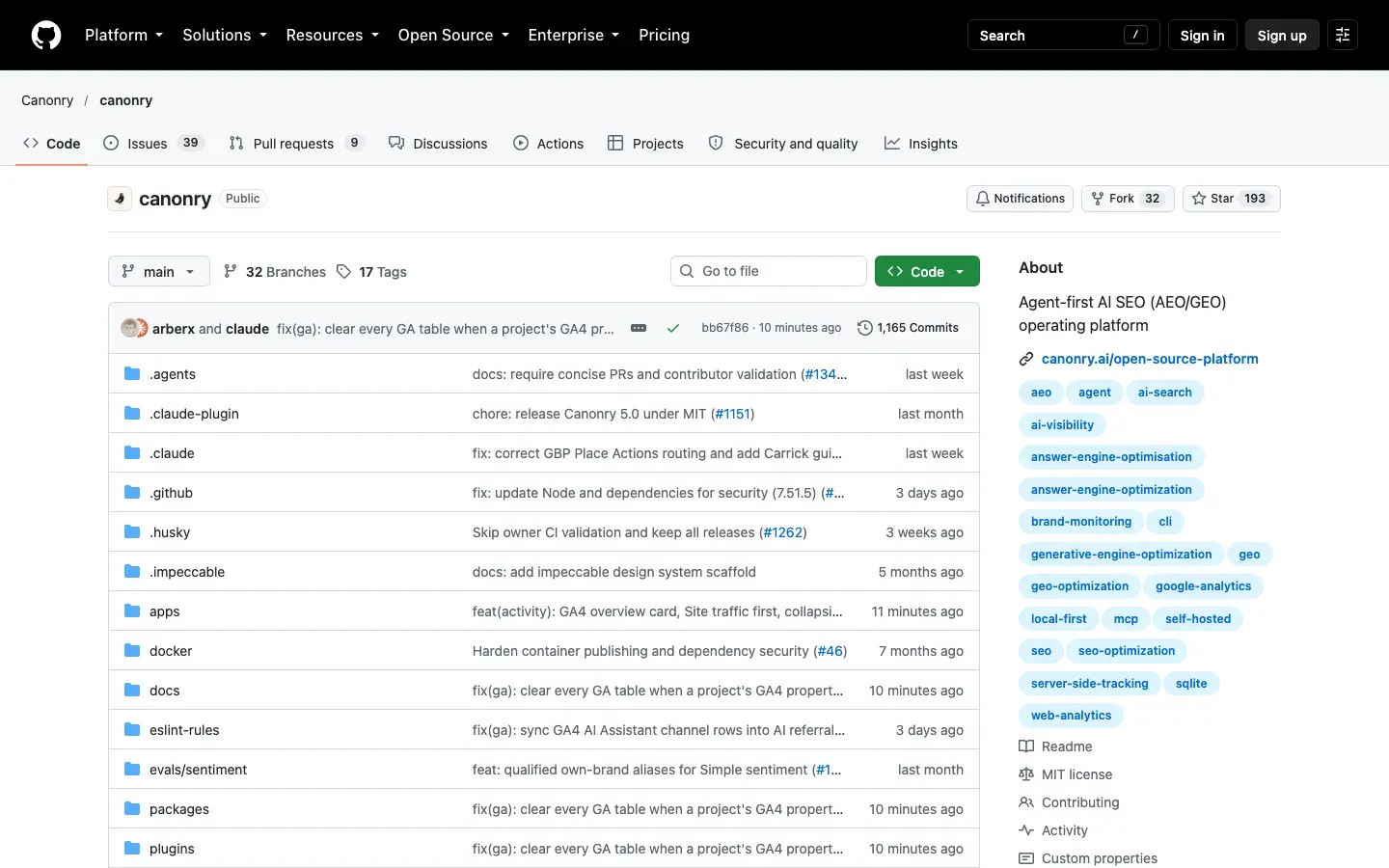Expand the latest commit message ellipsis
1389x868 pixels.
(x=639, y=328)
